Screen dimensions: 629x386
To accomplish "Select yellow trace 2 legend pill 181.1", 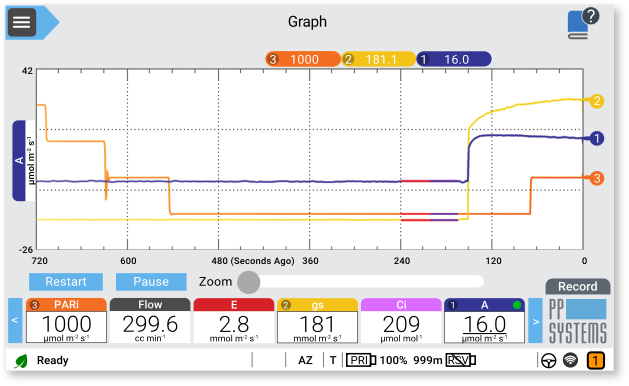I will [378, 59].
